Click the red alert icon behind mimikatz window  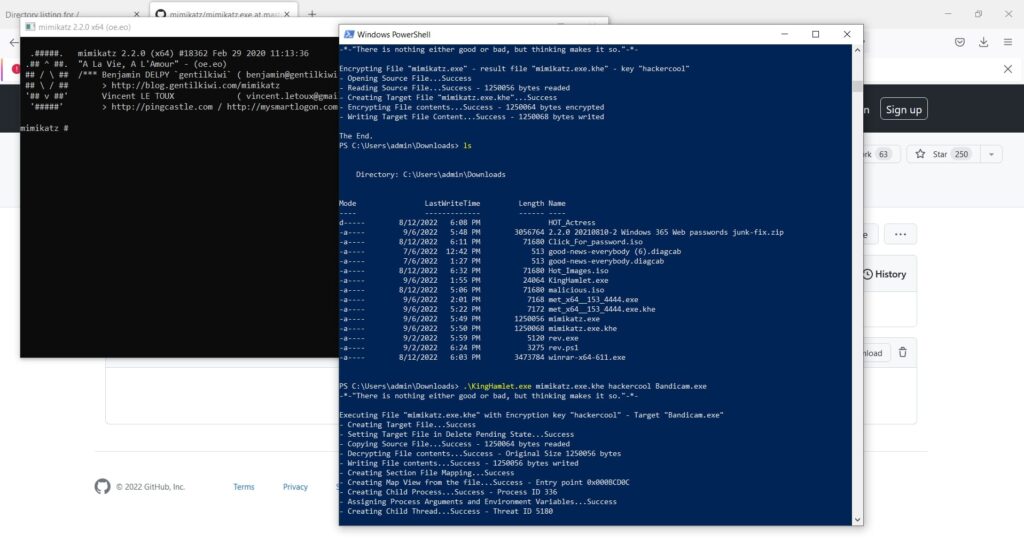(x=16, y=69)
